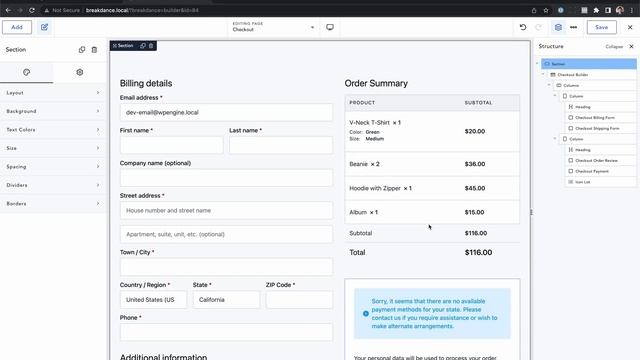
Task: Select Checkout Payment in Structure tree
Action: pos(600,171)
